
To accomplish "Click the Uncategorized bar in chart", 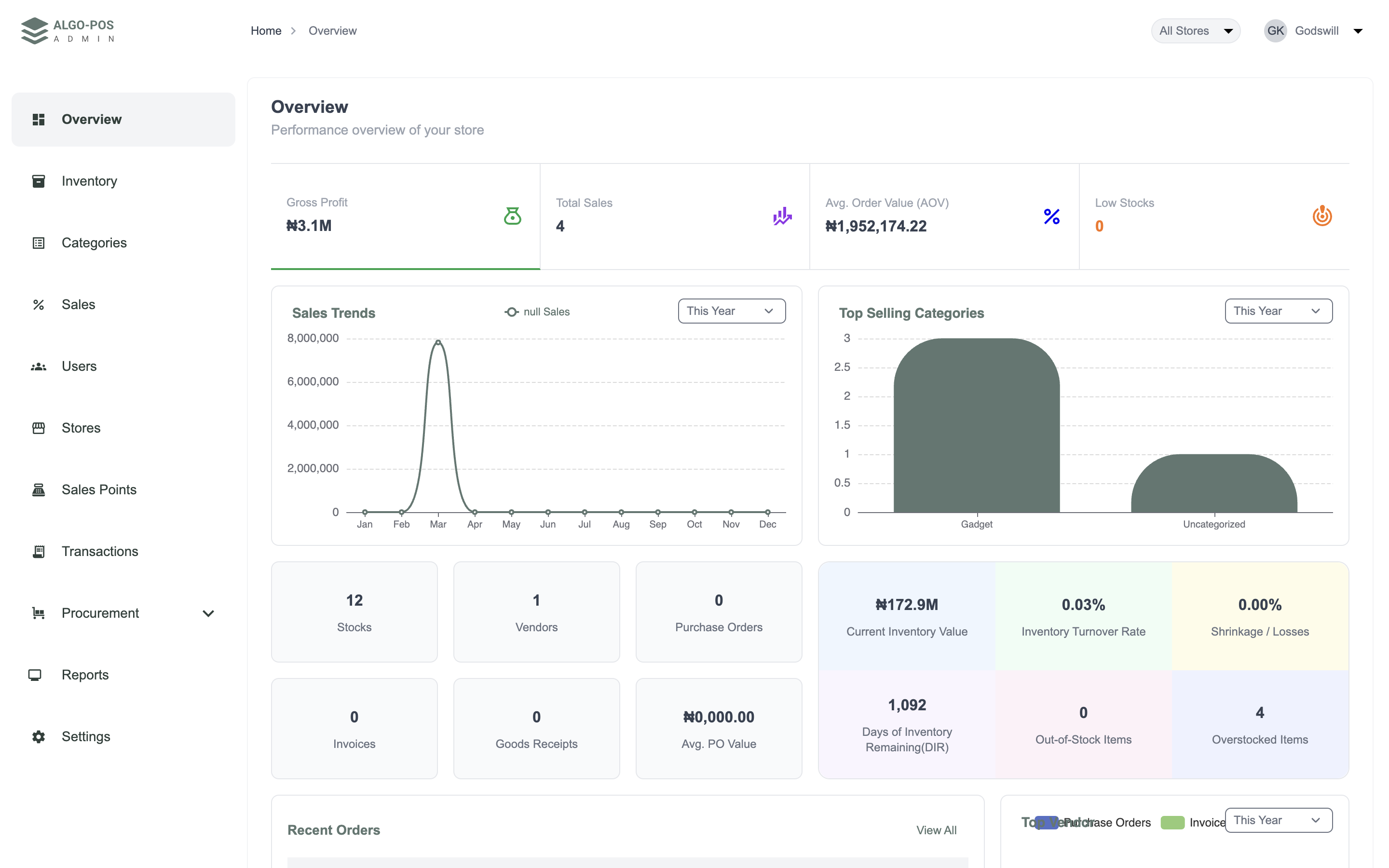I will coord(1214,483).
